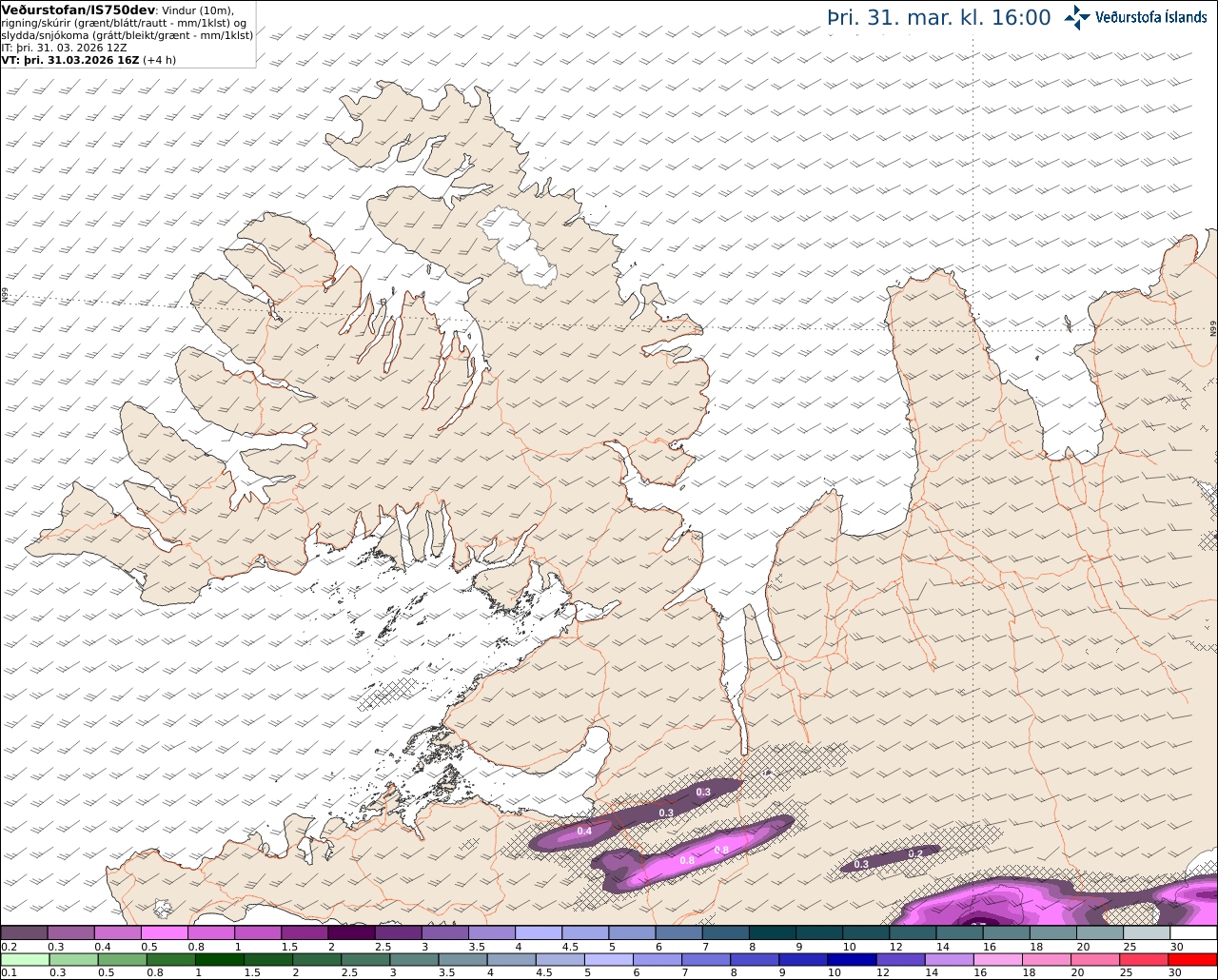This screenshot has width=1218, height=980.
Task: Select the red 30 swatch in bottom legend row
Action: (x=1193, y=960)
